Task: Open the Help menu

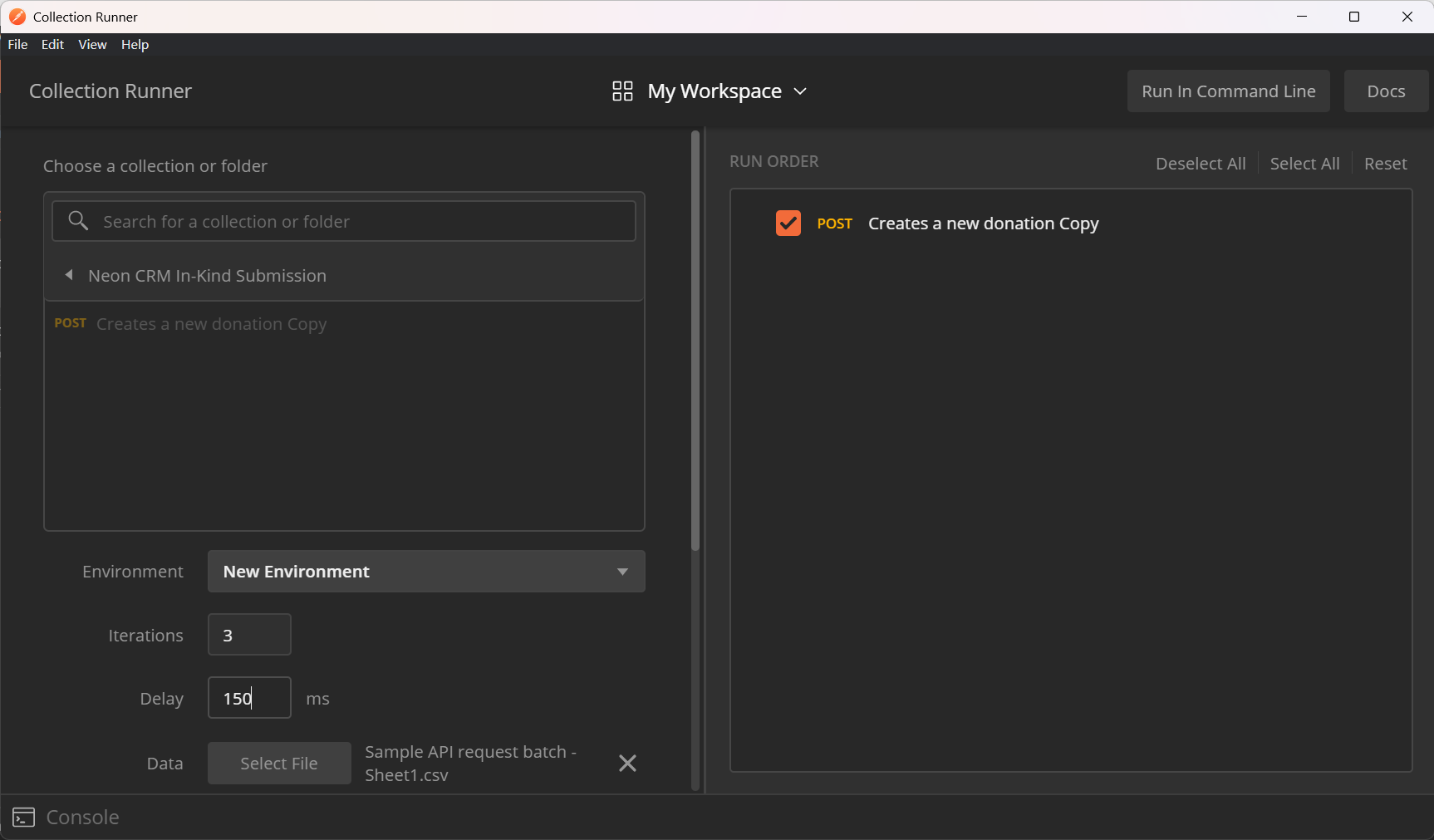Action: [135, 45]
